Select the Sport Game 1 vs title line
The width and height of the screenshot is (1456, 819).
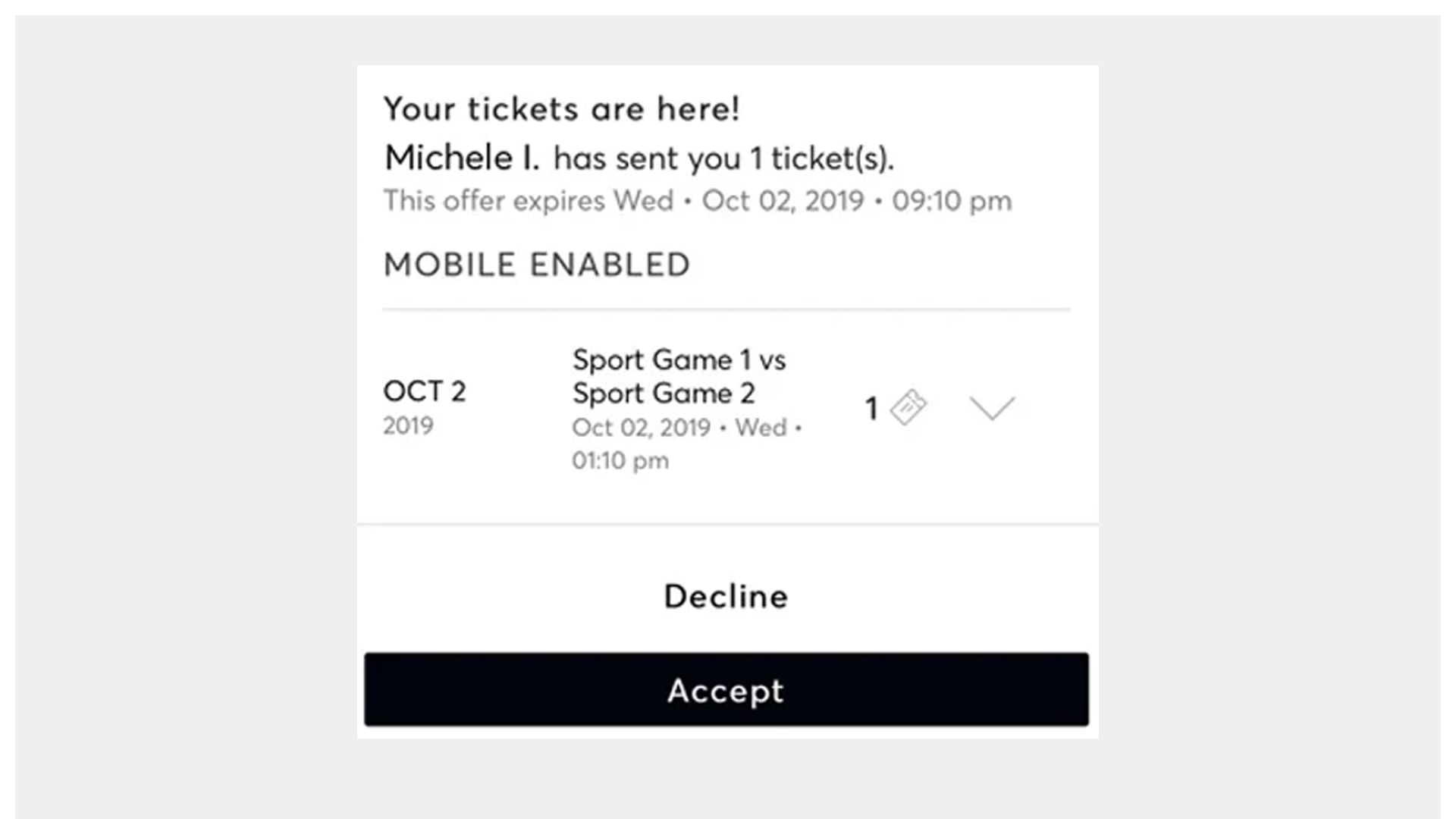pyautogui.click(x=679, y=359)
